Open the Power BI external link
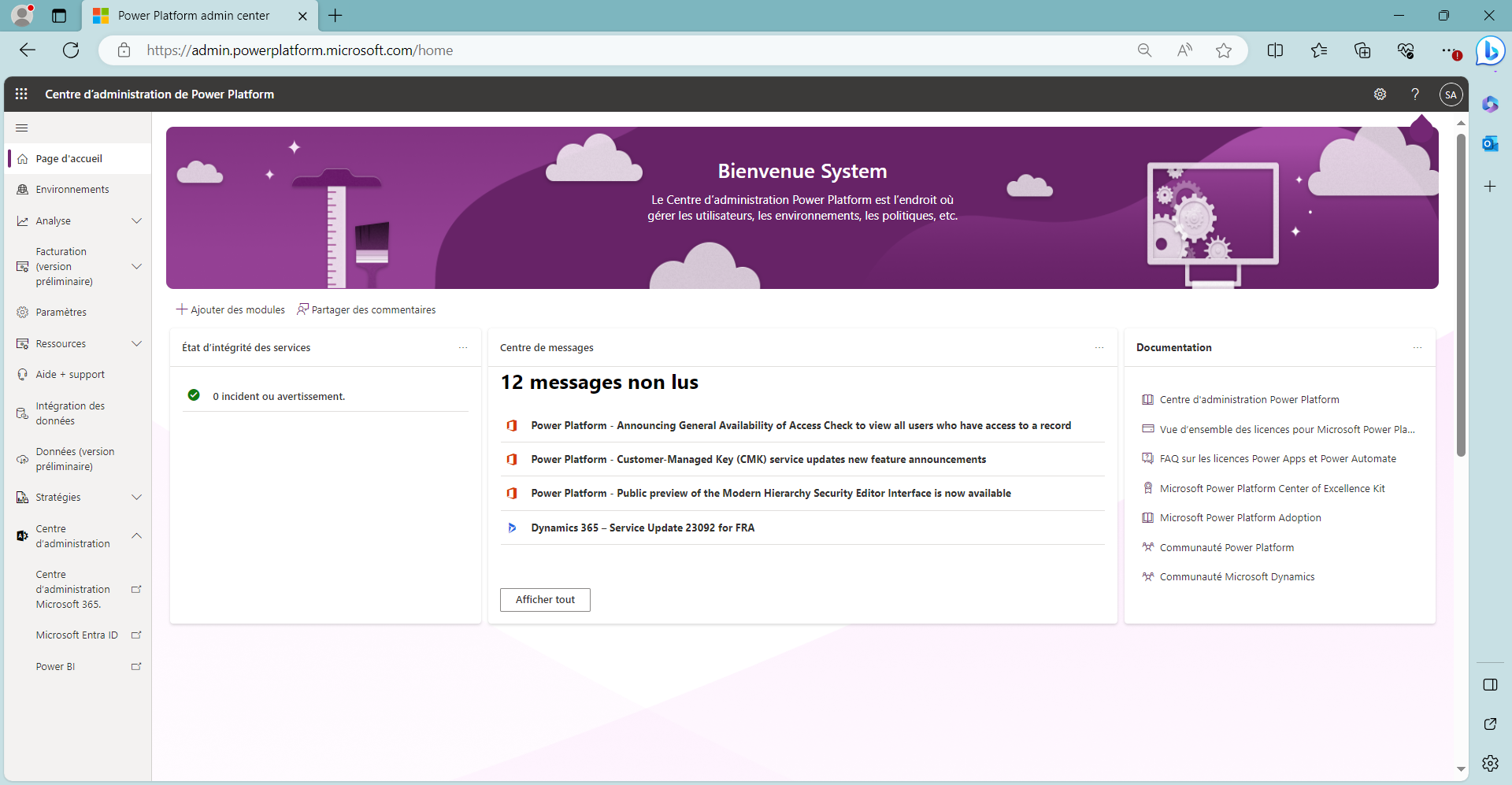The width and height of the screenshot is (1512, 785). [x=79, y=667]
